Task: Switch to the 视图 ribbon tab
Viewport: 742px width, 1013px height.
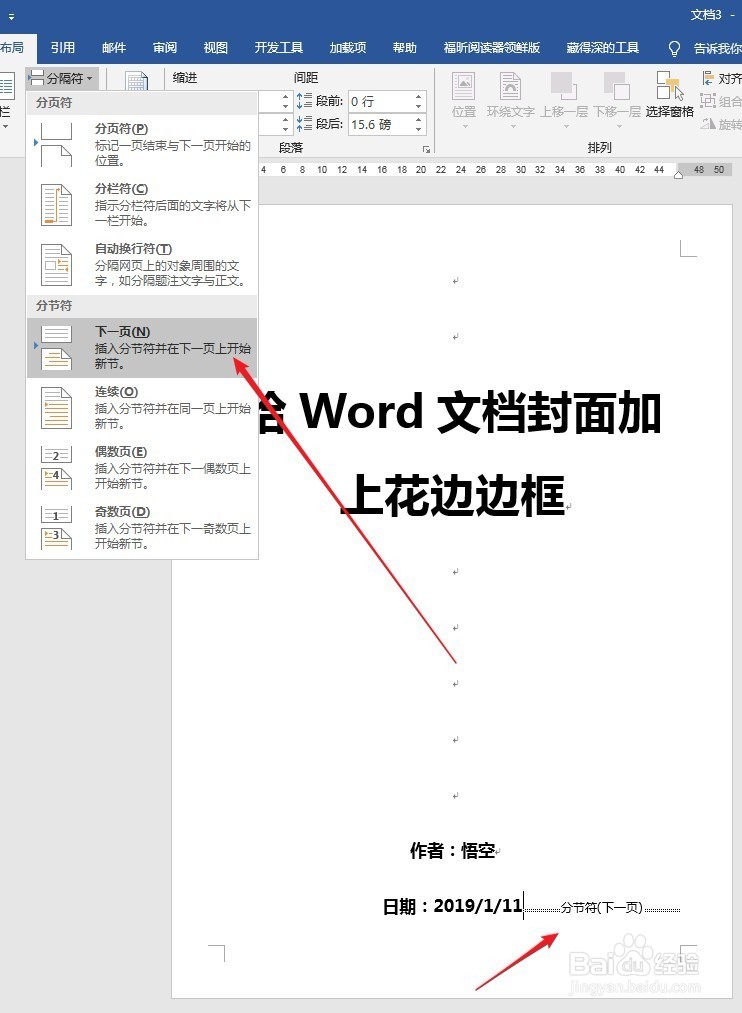Action: [216, 48]
